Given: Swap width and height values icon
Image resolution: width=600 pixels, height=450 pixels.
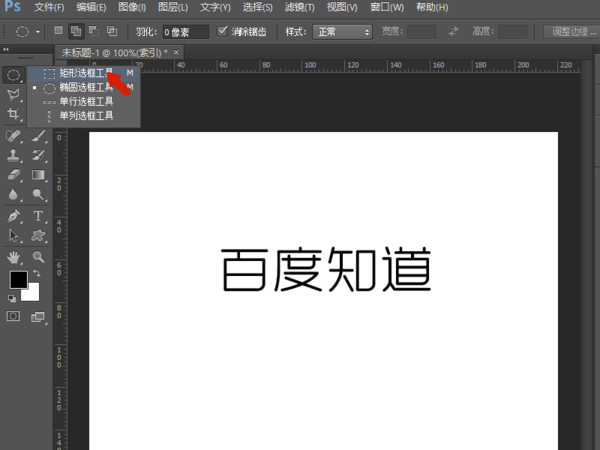Looking at the screenshot, I should point(453,31).
